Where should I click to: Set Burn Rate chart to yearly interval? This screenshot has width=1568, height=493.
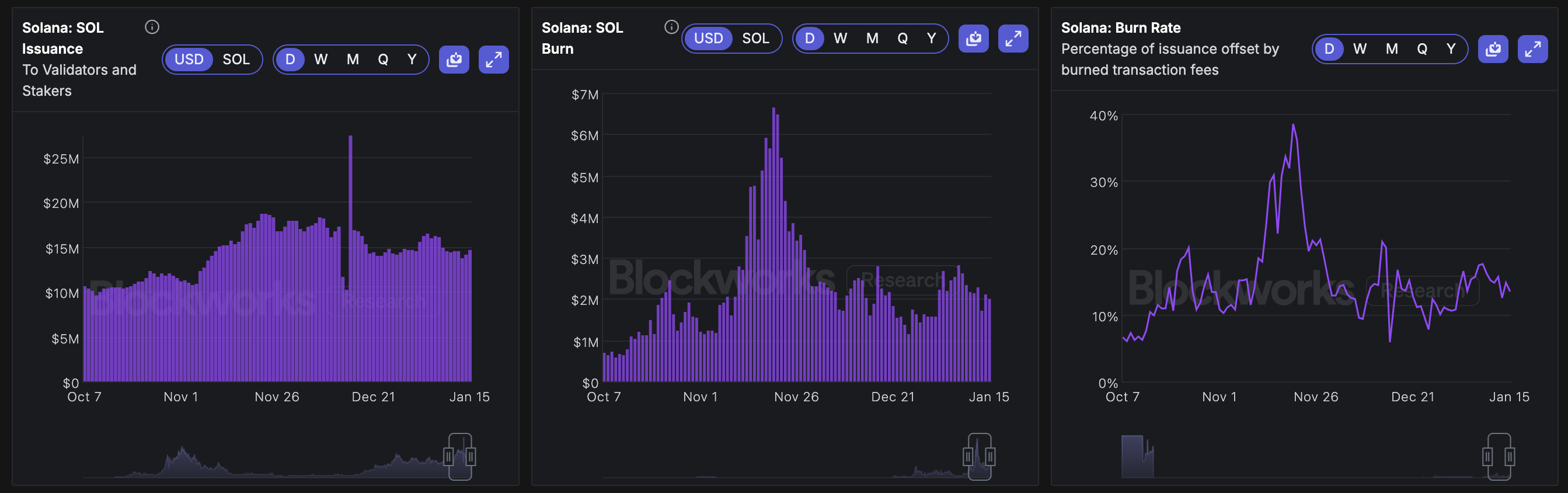[x=1451, y=50]
